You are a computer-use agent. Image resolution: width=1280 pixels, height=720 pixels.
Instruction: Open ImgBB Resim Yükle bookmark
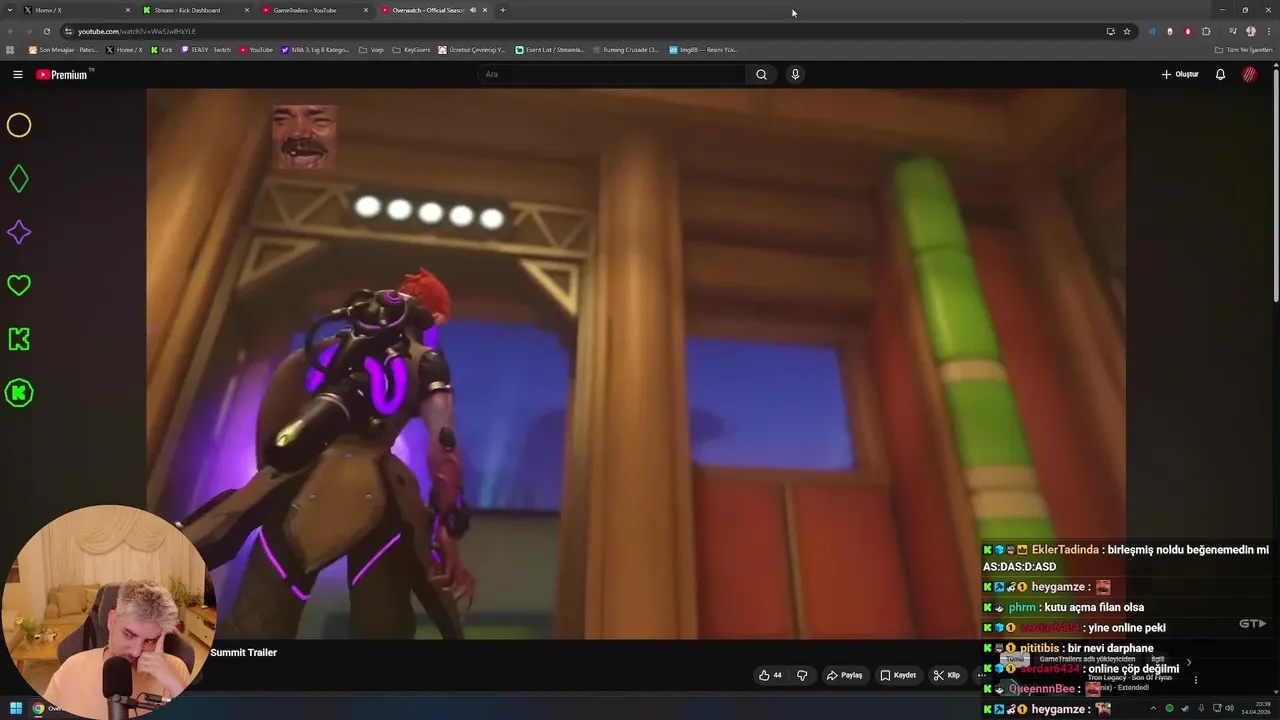(703, 49)
